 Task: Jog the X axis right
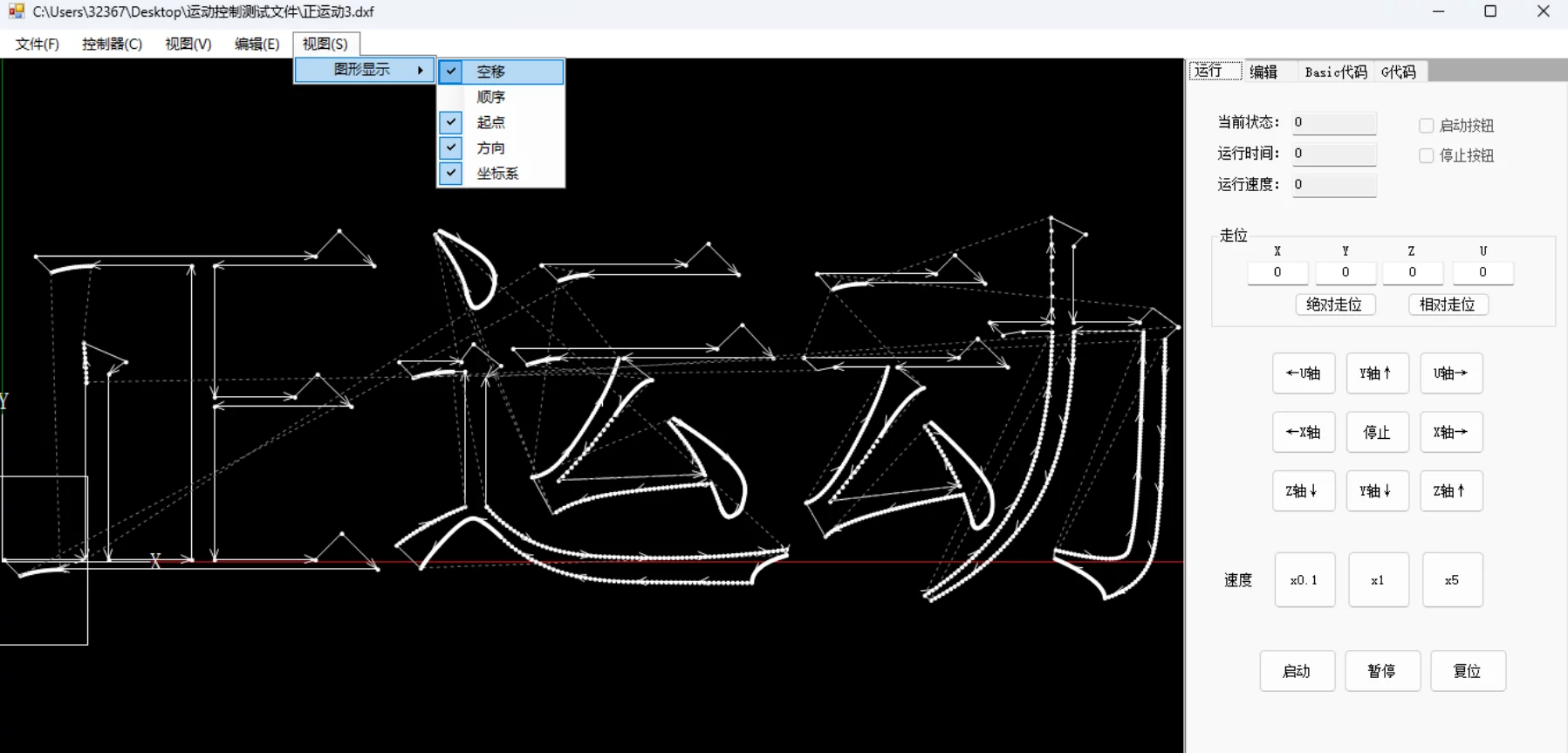coord(1451,432)
